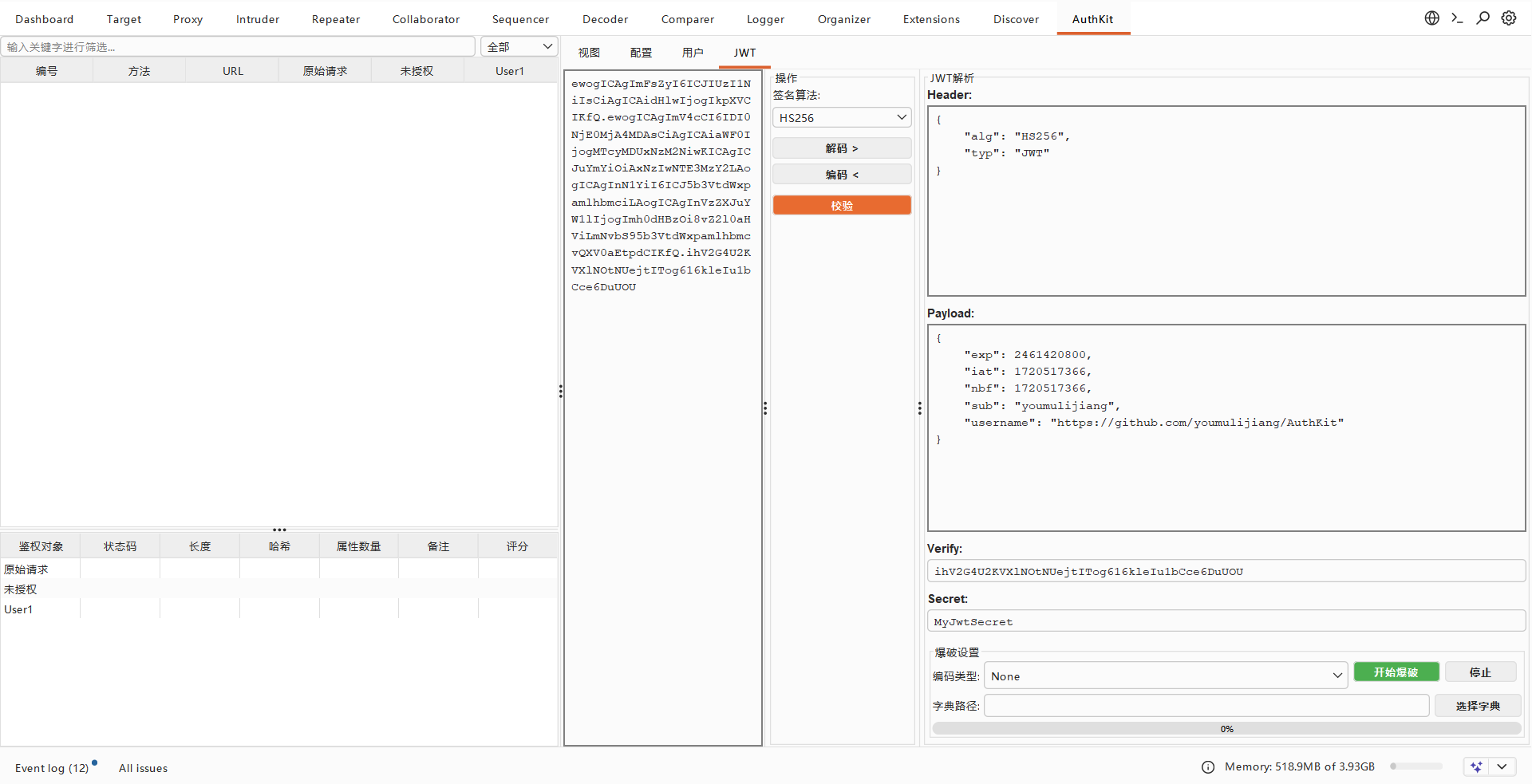Click the memory info icon
The height and width of the screenshot is (784, 1532).
tap(1208, 766)
